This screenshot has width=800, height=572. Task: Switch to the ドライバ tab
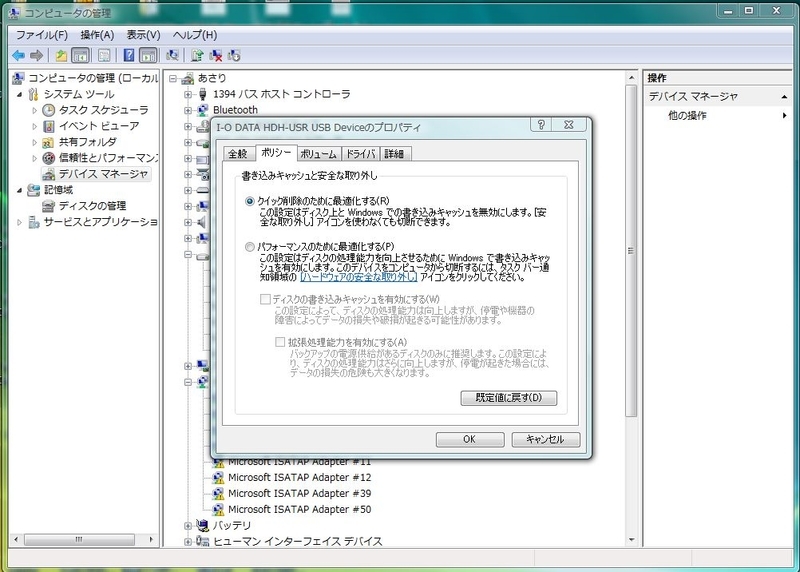tap(361, 154)
